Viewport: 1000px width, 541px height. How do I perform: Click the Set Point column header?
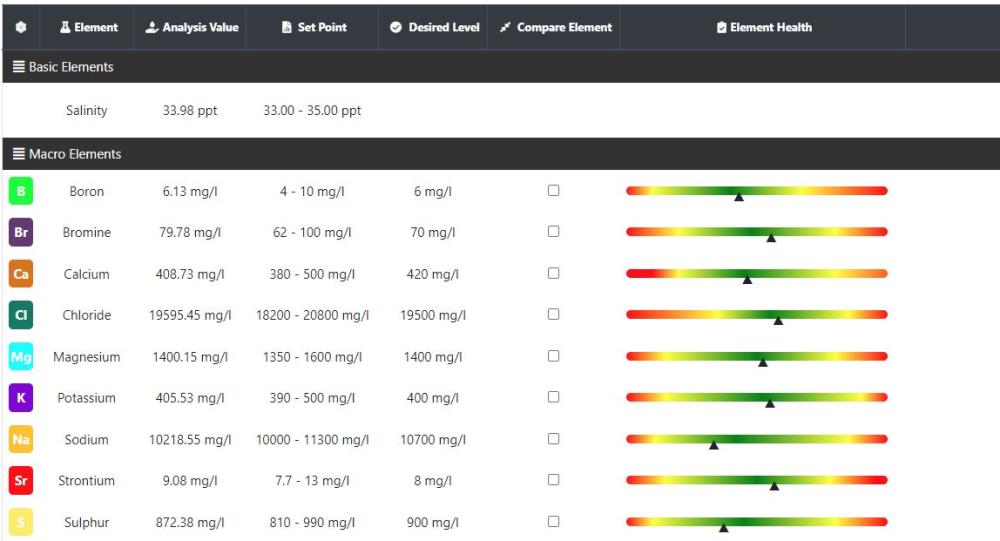[x=314, y=28]
